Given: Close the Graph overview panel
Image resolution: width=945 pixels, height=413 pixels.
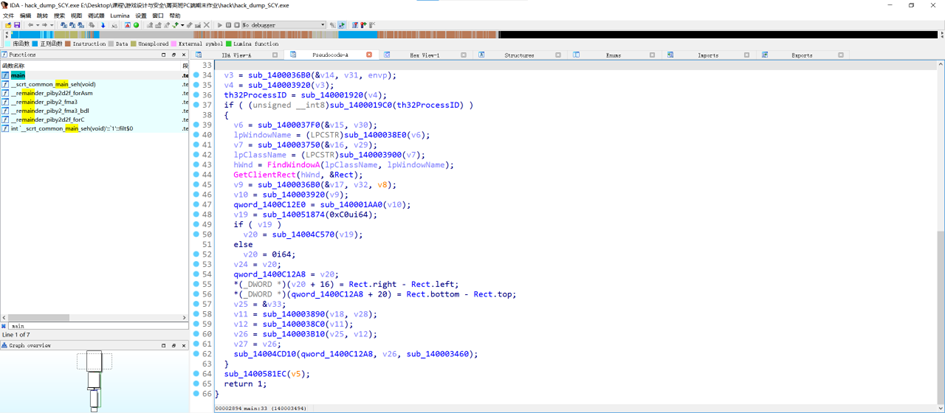Looking at the screenshot, I should 183,345.
